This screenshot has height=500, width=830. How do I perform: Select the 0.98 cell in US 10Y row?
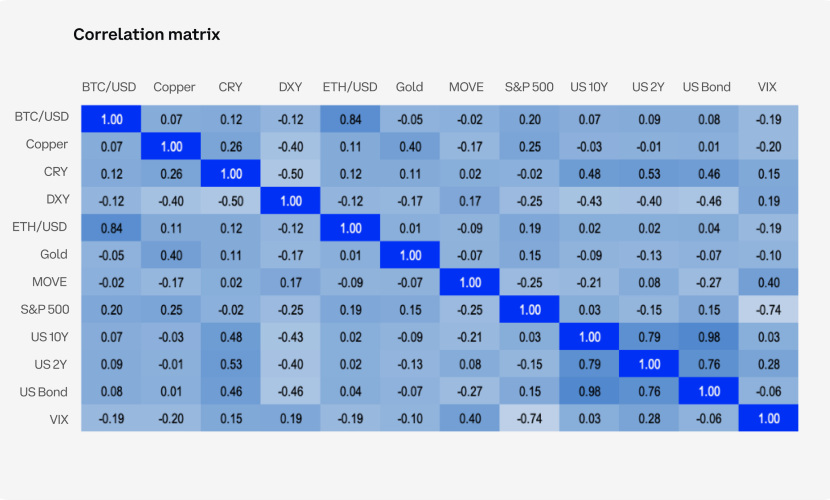(x=707, y=337)
